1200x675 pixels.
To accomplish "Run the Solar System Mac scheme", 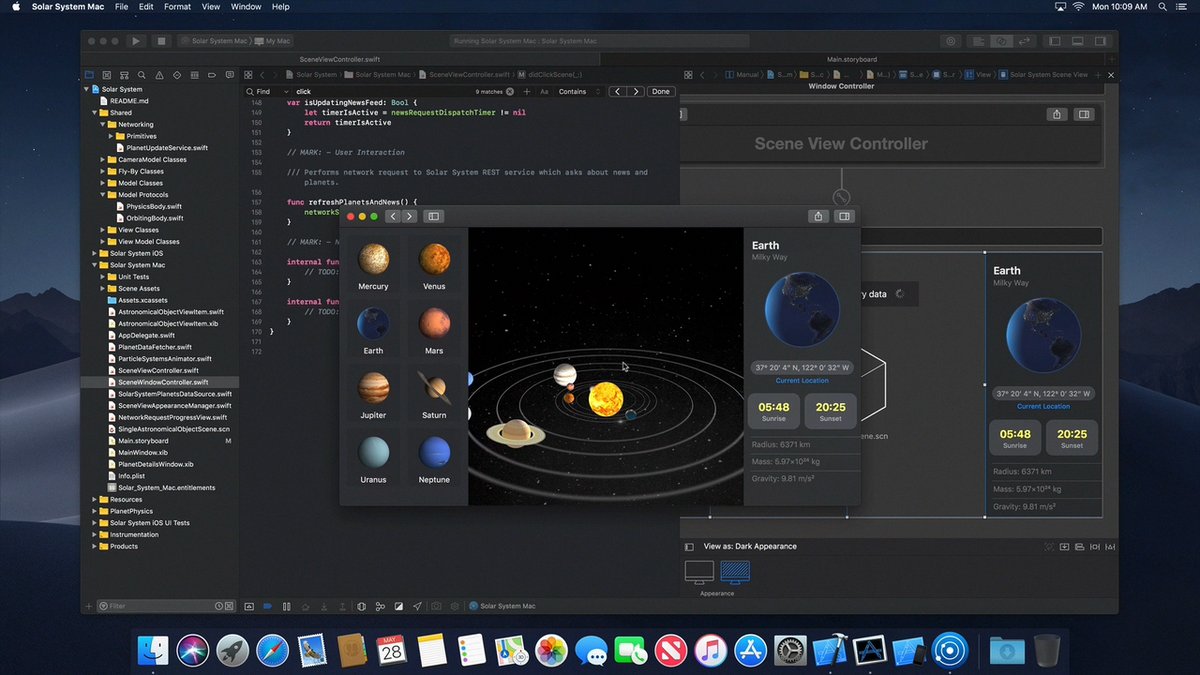I will pos(137,41).
